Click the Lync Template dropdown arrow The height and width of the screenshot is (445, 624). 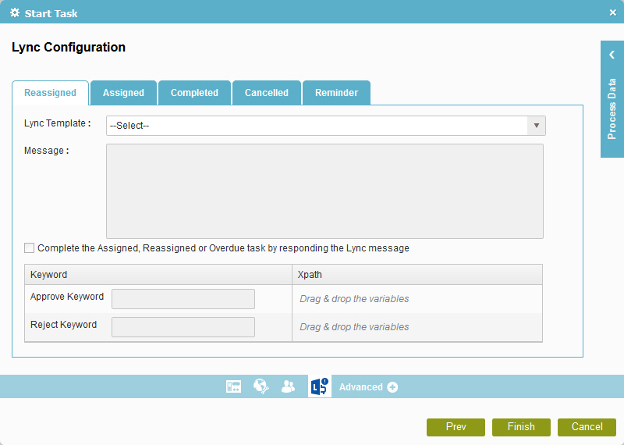[536, 126]
